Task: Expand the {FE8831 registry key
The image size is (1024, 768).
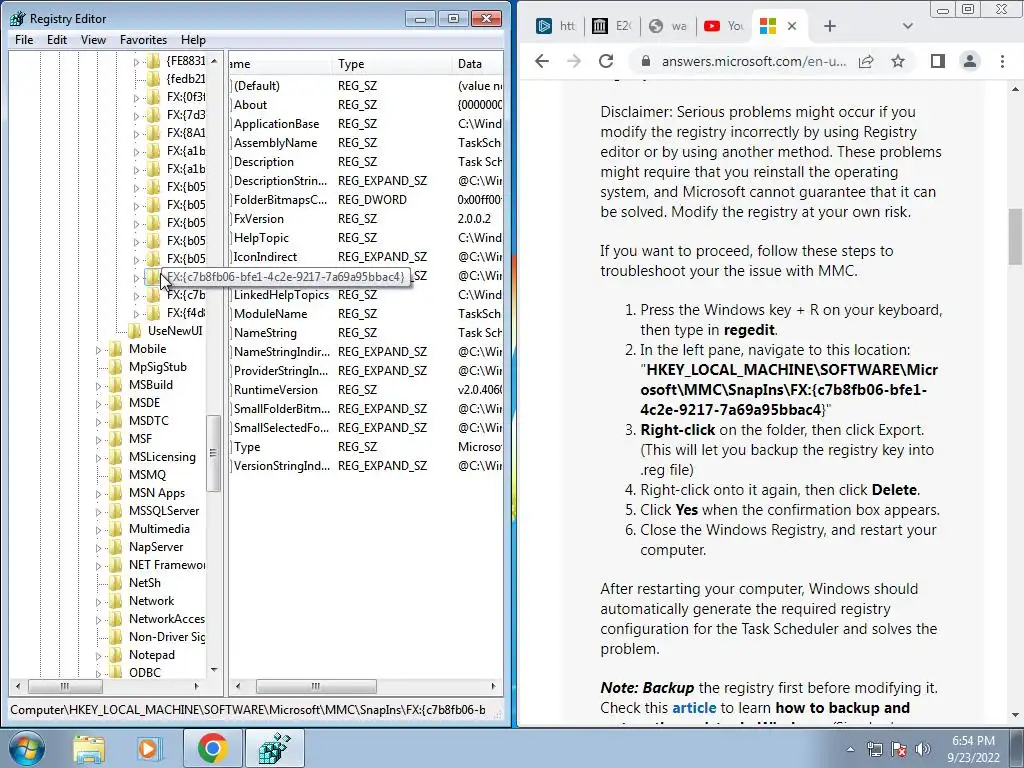Action: (x=136, y=62)
